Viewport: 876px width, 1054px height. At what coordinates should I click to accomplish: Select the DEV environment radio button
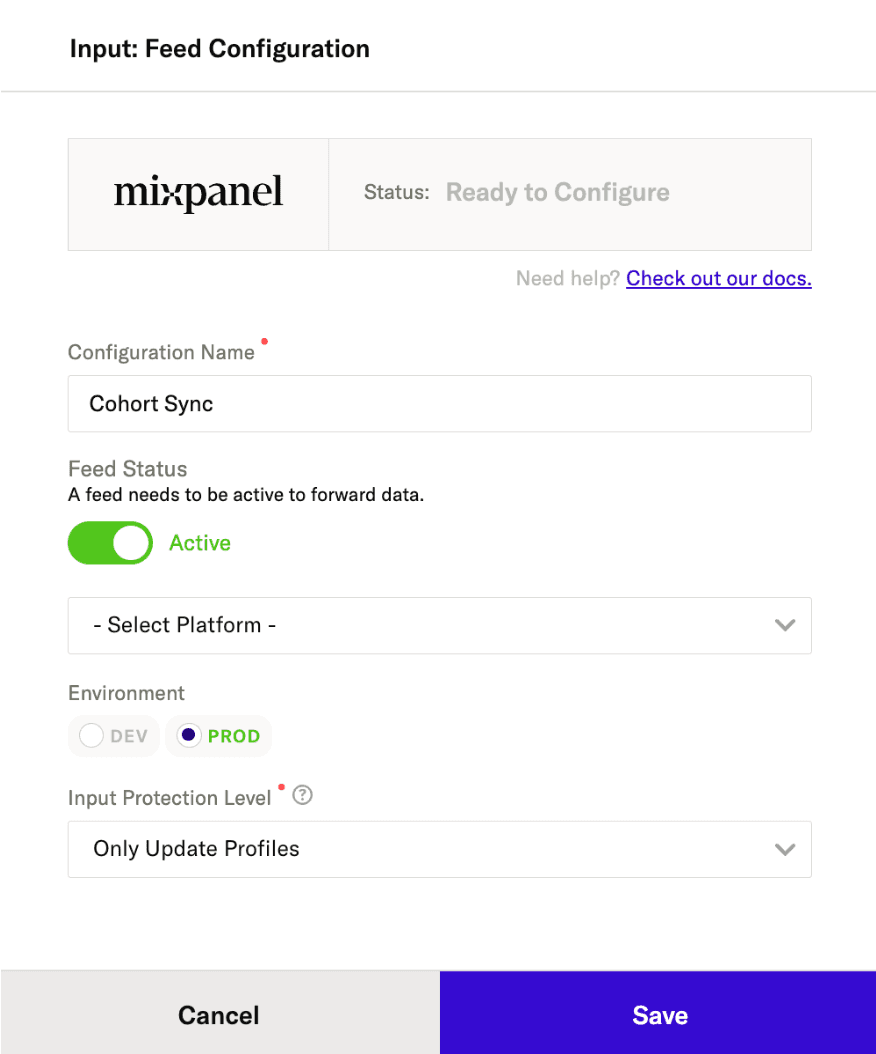[x=92, y=736]
